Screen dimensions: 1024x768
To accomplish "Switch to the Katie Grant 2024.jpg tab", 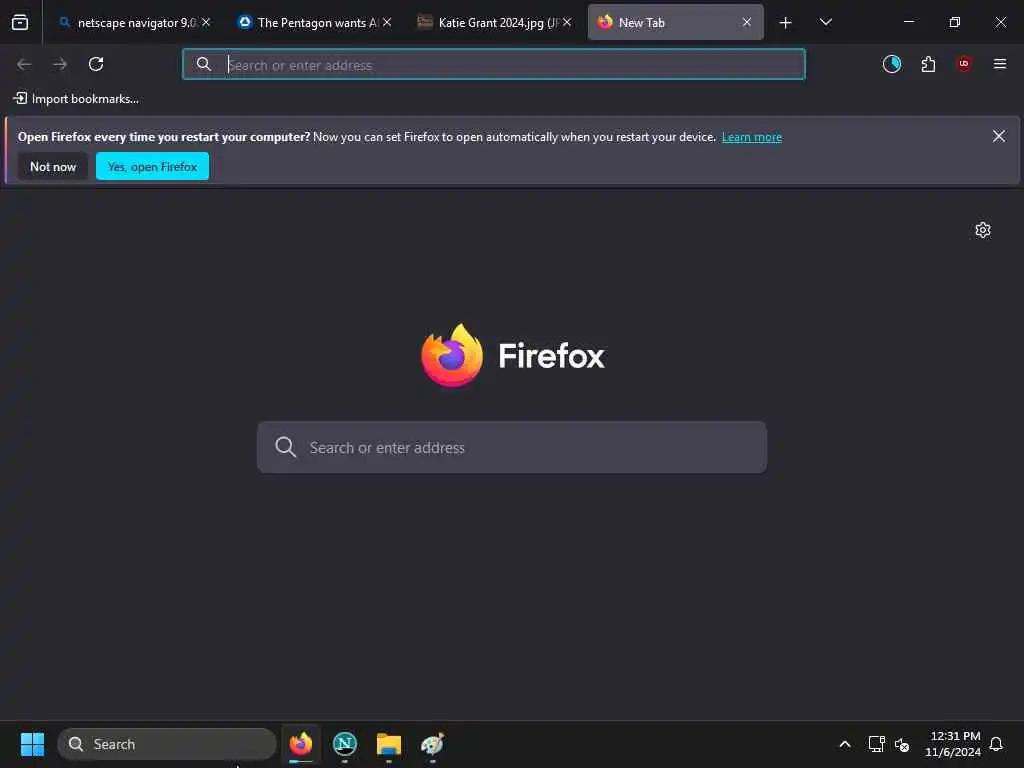I will 496,23.
